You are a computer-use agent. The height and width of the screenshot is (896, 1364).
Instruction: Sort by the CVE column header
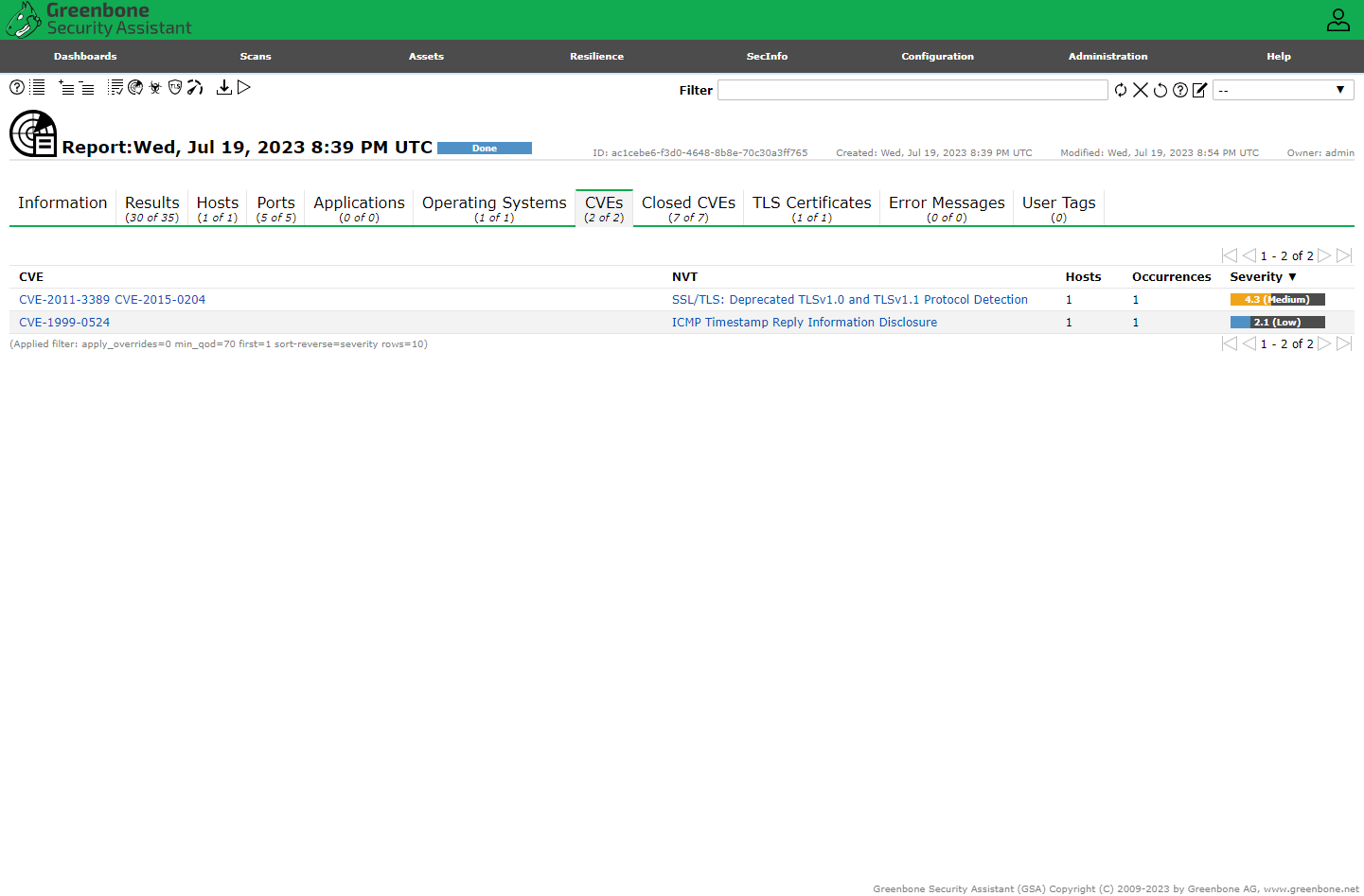[31, 276]
